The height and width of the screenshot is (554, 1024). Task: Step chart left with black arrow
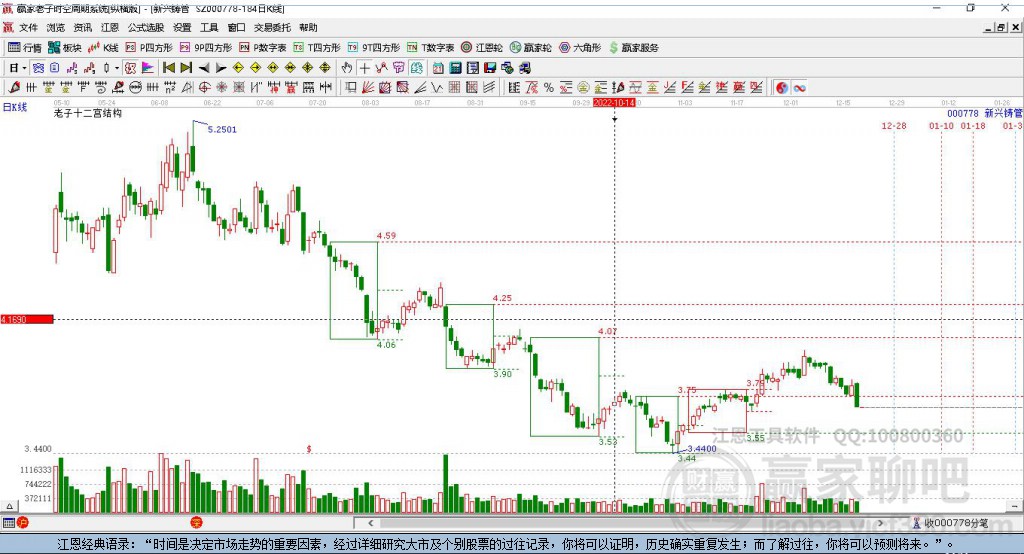(x=204, y=68)
